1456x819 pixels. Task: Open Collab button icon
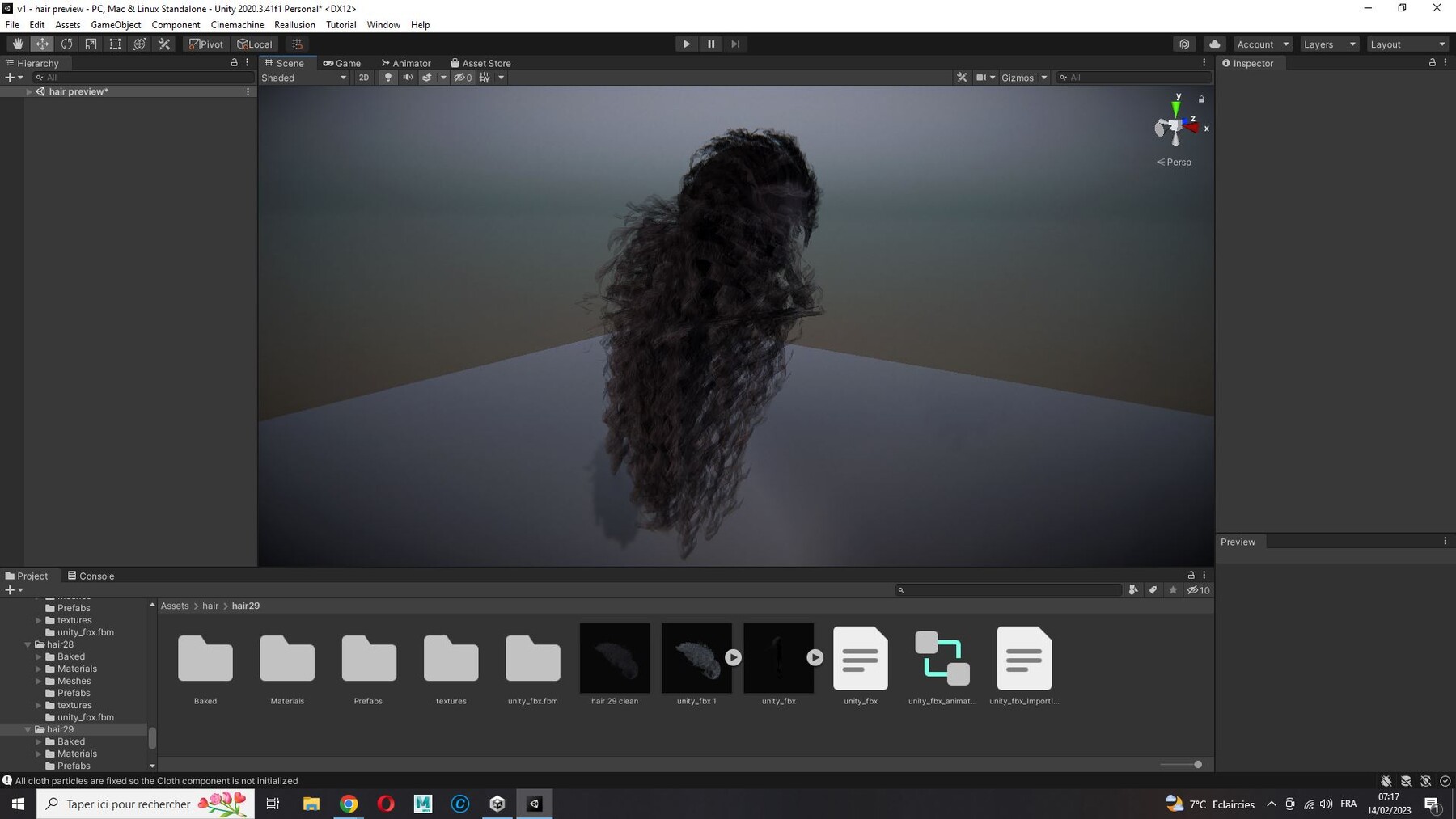(1184, 44)
